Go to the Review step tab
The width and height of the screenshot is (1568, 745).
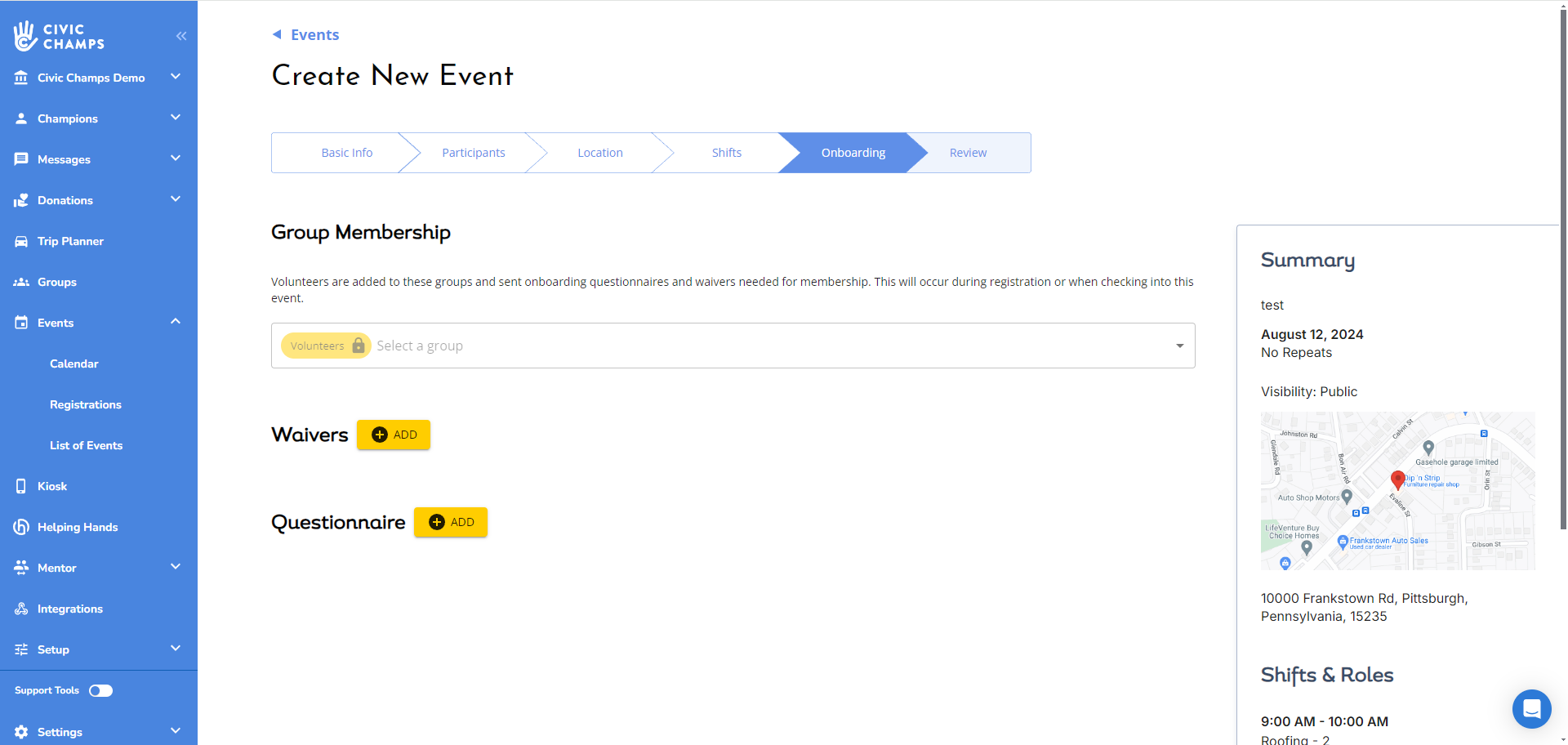[x=968, y=153]
